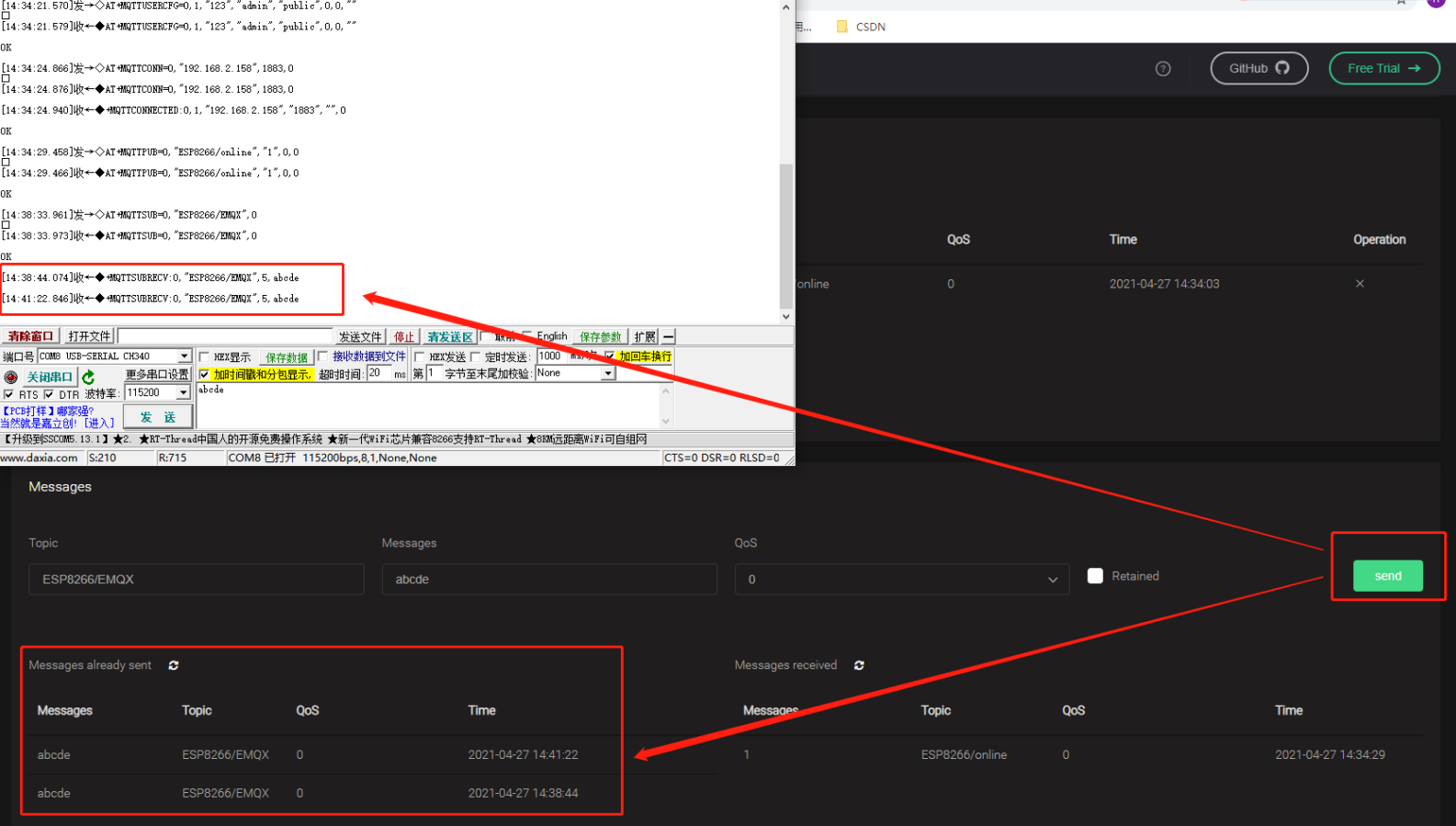The width and height of the screenshot is (1456, 826).
Task: Click the red serial port status indicator icon
Action: tap(11, 377)
